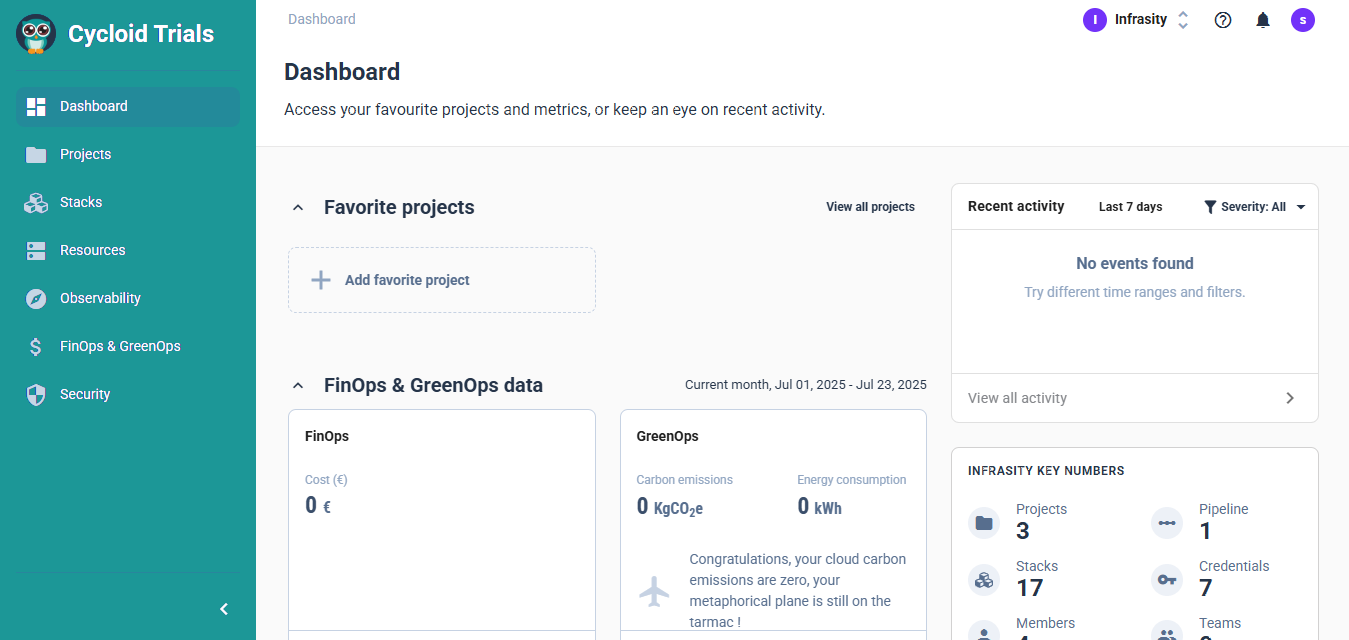
Task: Click the Cycloid owl logo
Action: point(36,34)
